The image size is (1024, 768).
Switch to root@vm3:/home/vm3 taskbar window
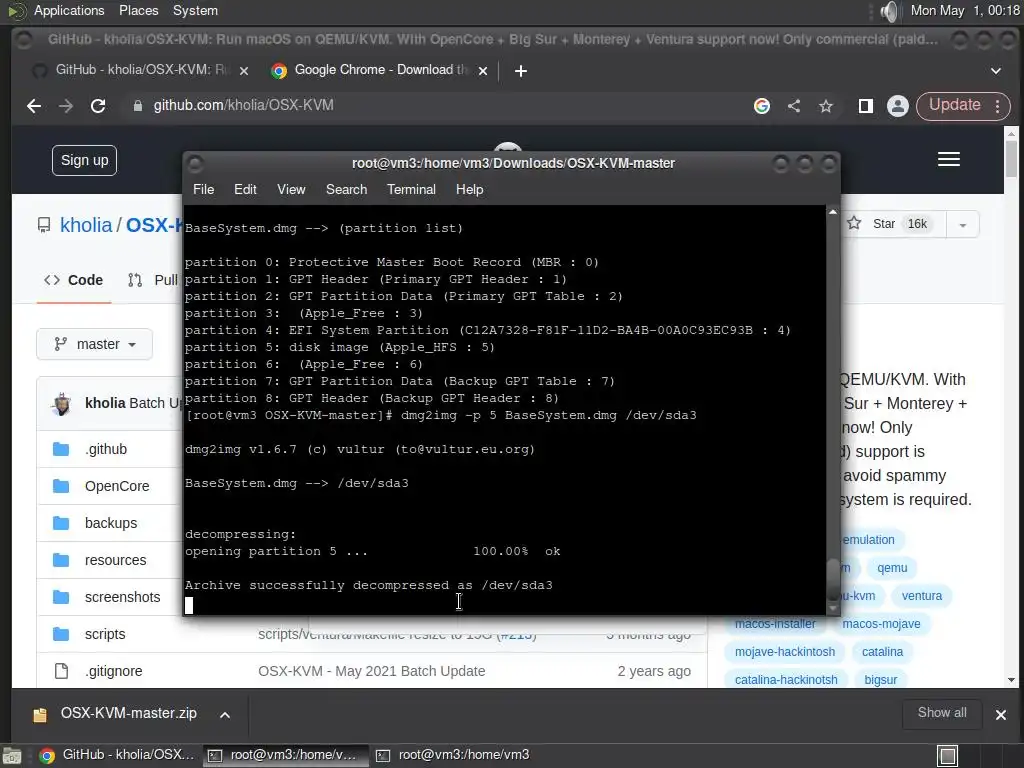click(453, 755)
